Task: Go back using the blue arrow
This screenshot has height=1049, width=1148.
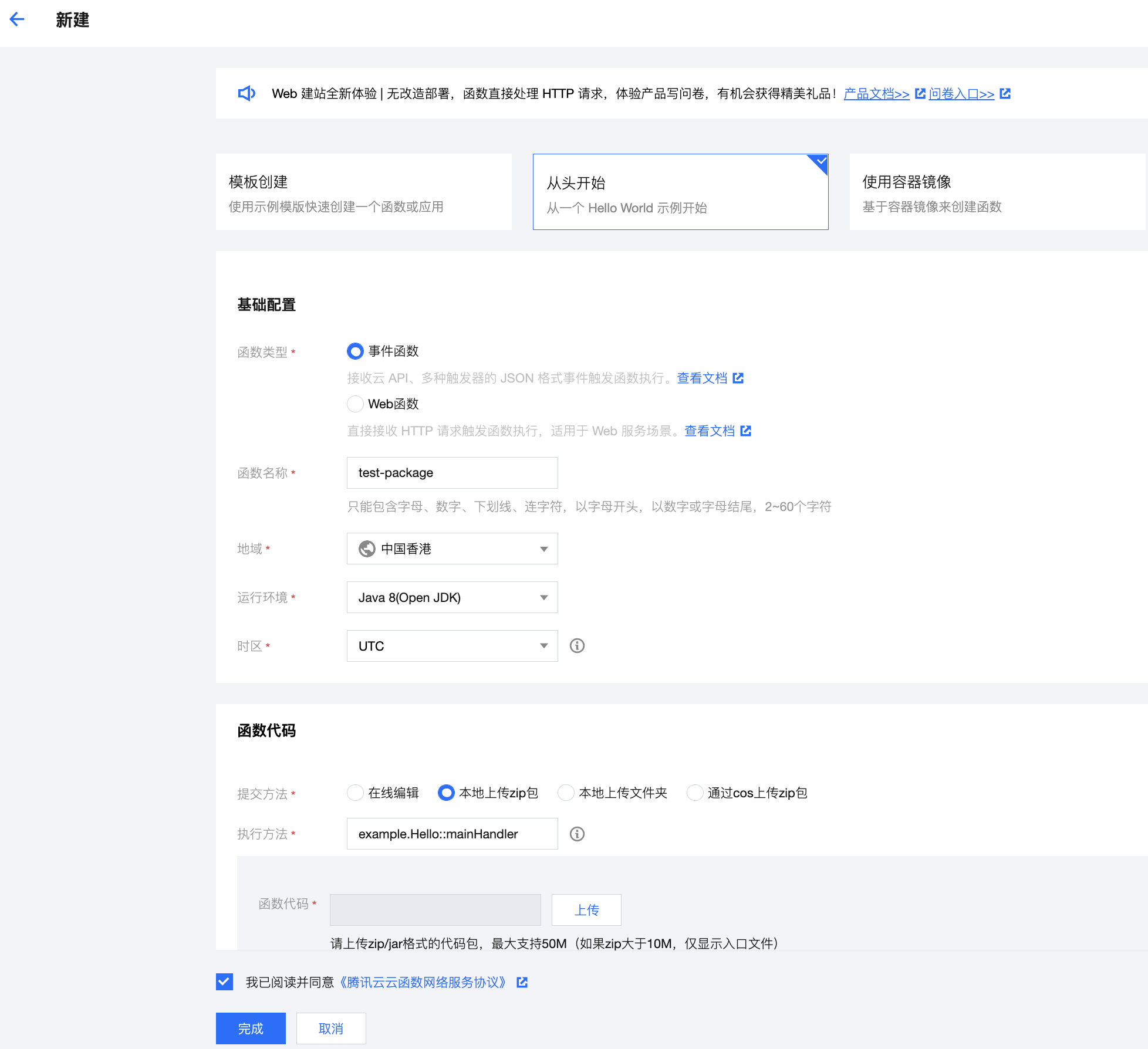Action: point(17,19)
